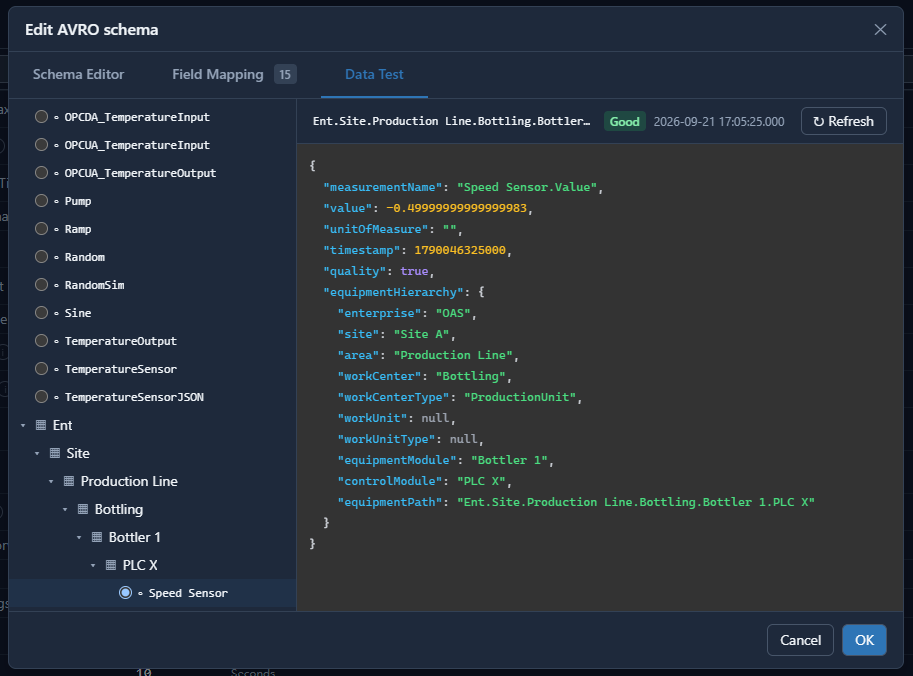This screenshot has width=913, height=676.
Task: Collapse the Ent tree node arrow
Action: (x=23, y=426)
